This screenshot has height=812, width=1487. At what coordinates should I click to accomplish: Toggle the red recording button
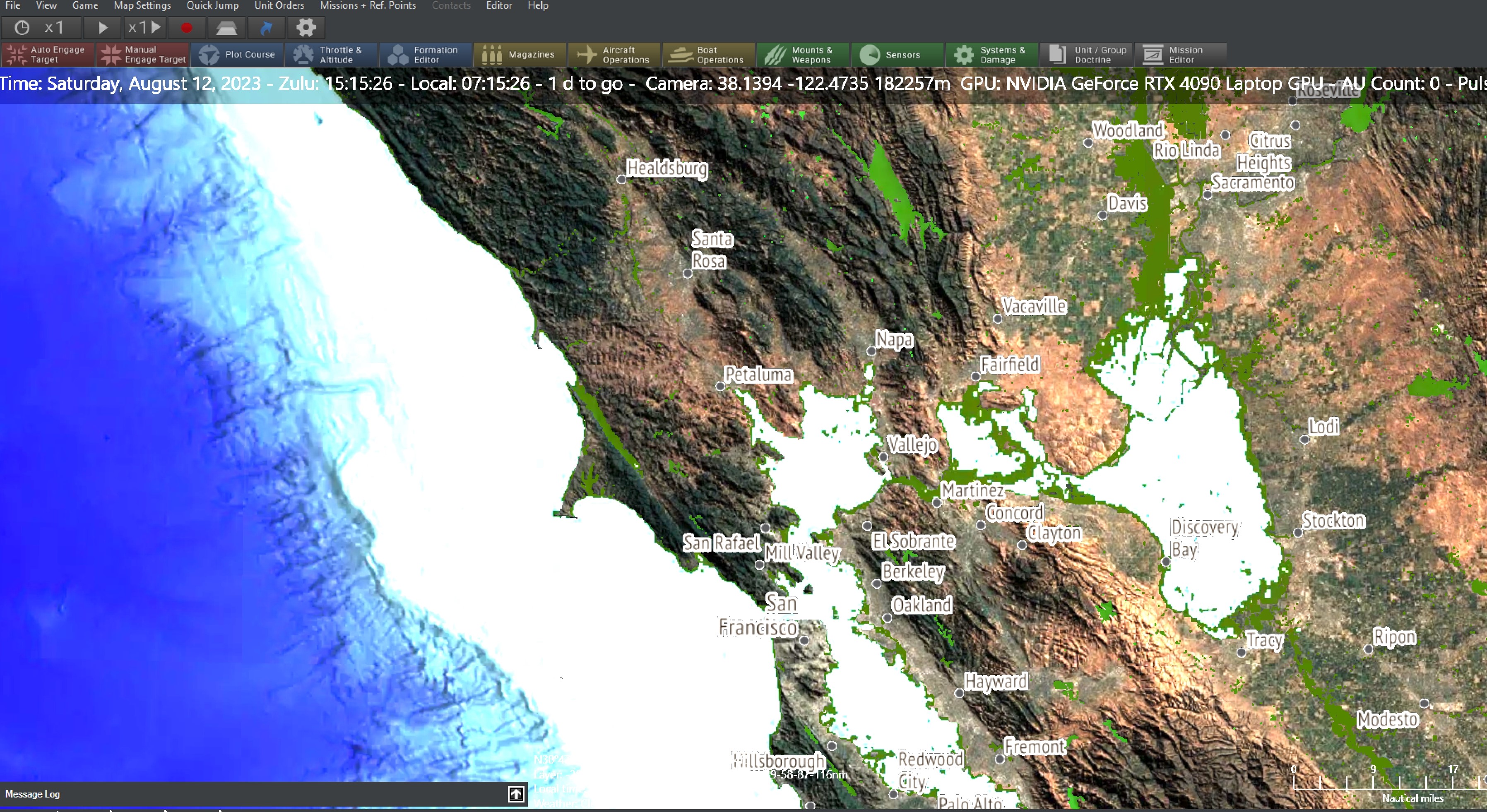coord(186,27)
